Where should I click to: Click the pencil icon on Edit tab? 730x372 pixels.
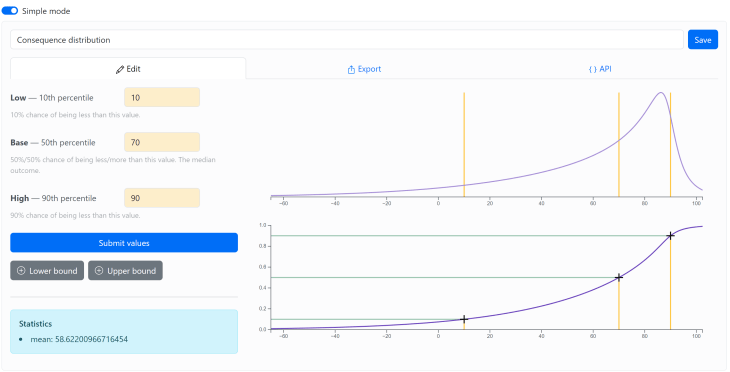[x=120, y=69]
